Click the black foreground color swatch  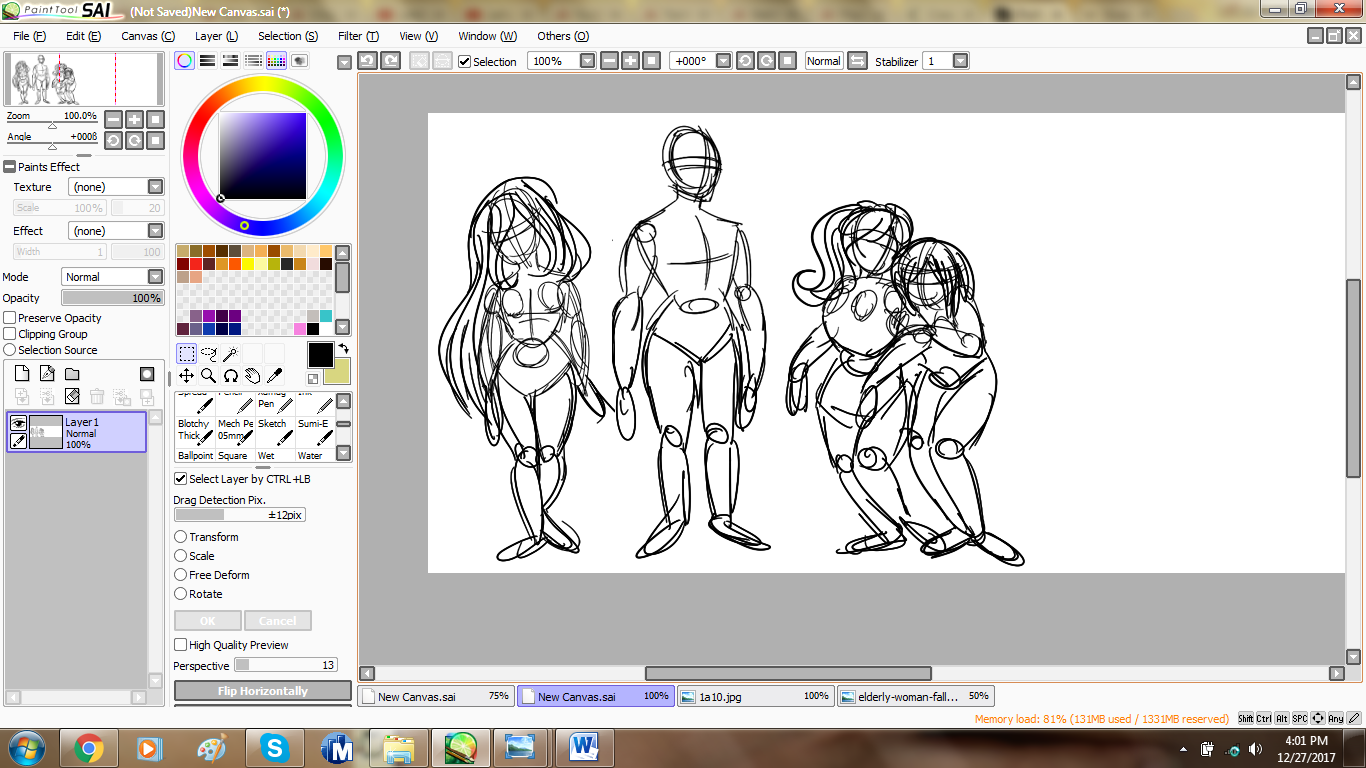click(x=320, y=355)
